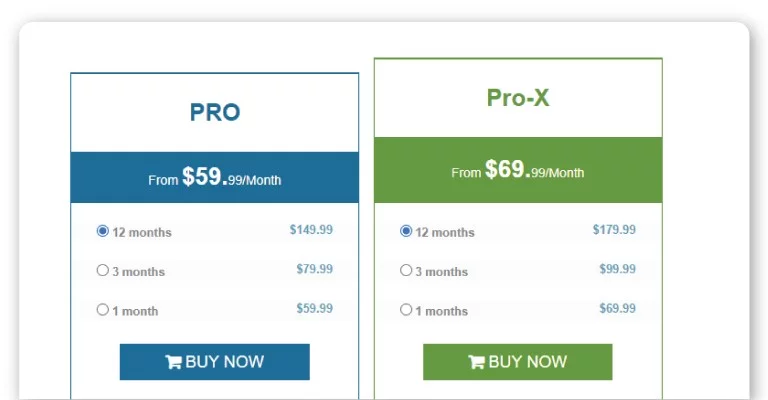Image resolution: width=768 pixels, height=400 pixels.
Task: Click the Pro-X $99.99 price
Action: [618, 269]
